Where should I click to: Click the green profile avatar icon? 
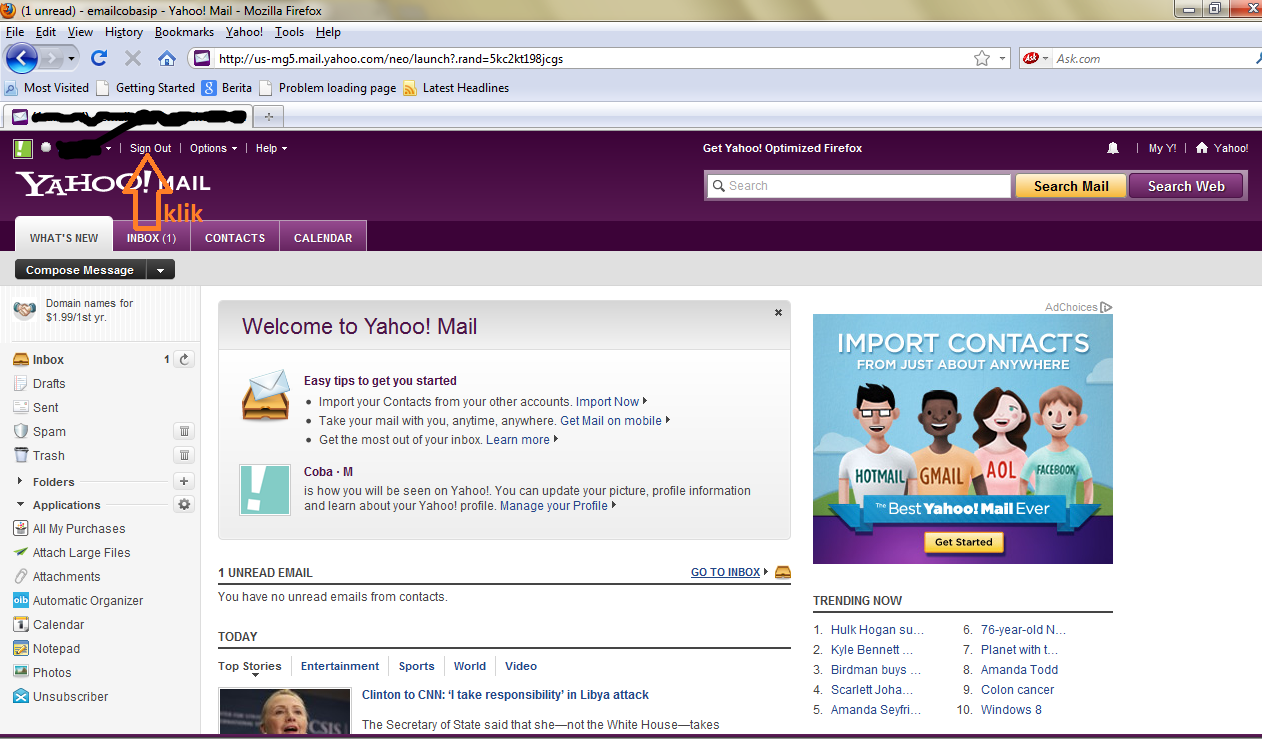coord(23,148)
